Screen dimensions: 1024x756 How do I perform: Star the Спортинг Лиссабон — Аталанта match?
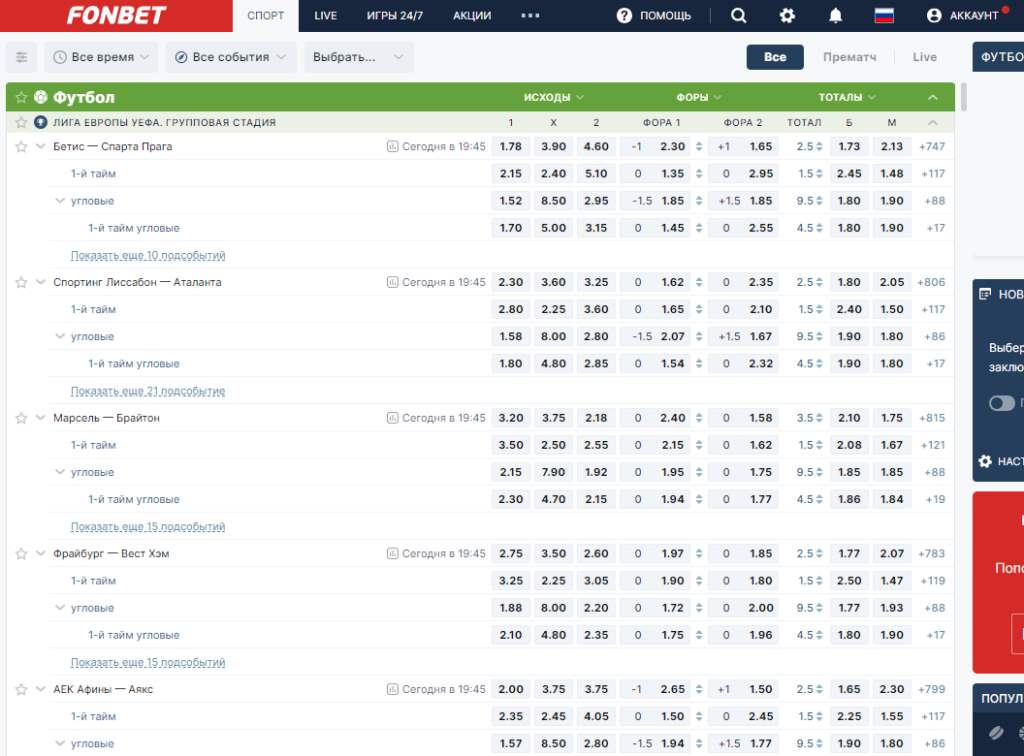(21, 282)
